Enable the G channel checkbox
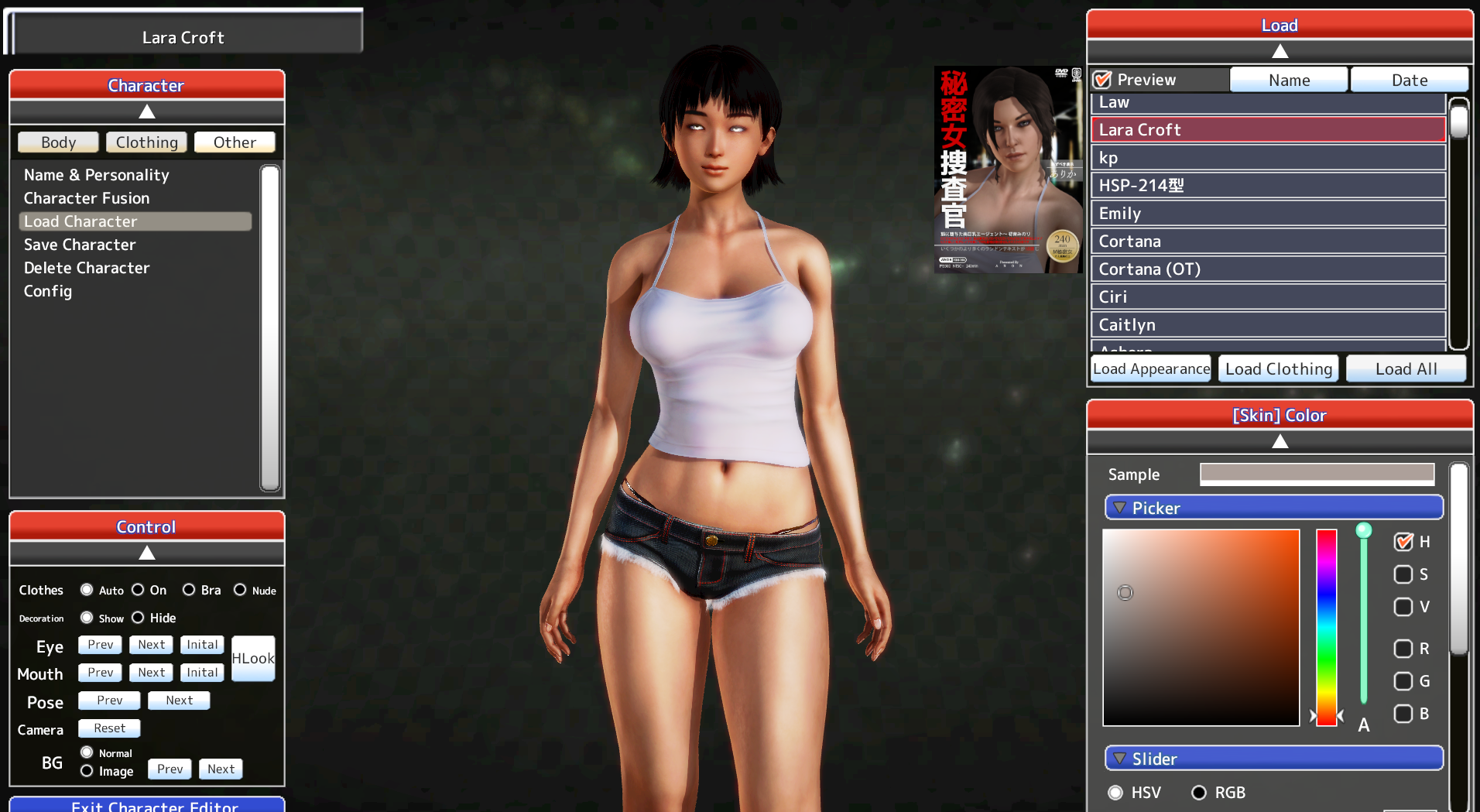The height and width of the screenshot is (812, 1480). (1403, 681)
